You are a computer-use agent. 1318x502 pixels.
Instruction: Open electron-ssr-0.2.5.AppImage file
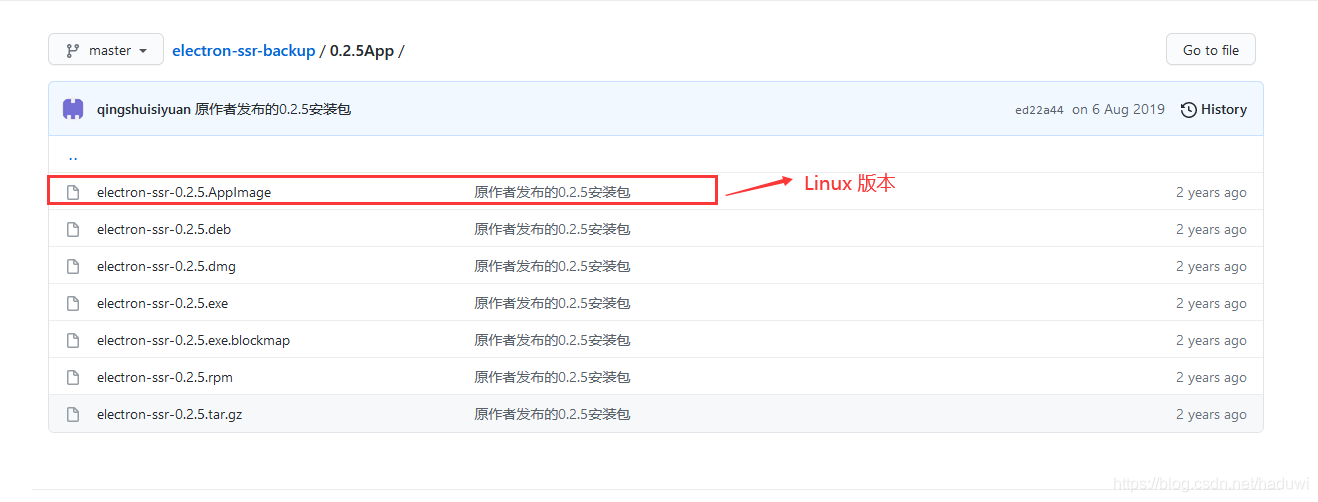[184, 192]
